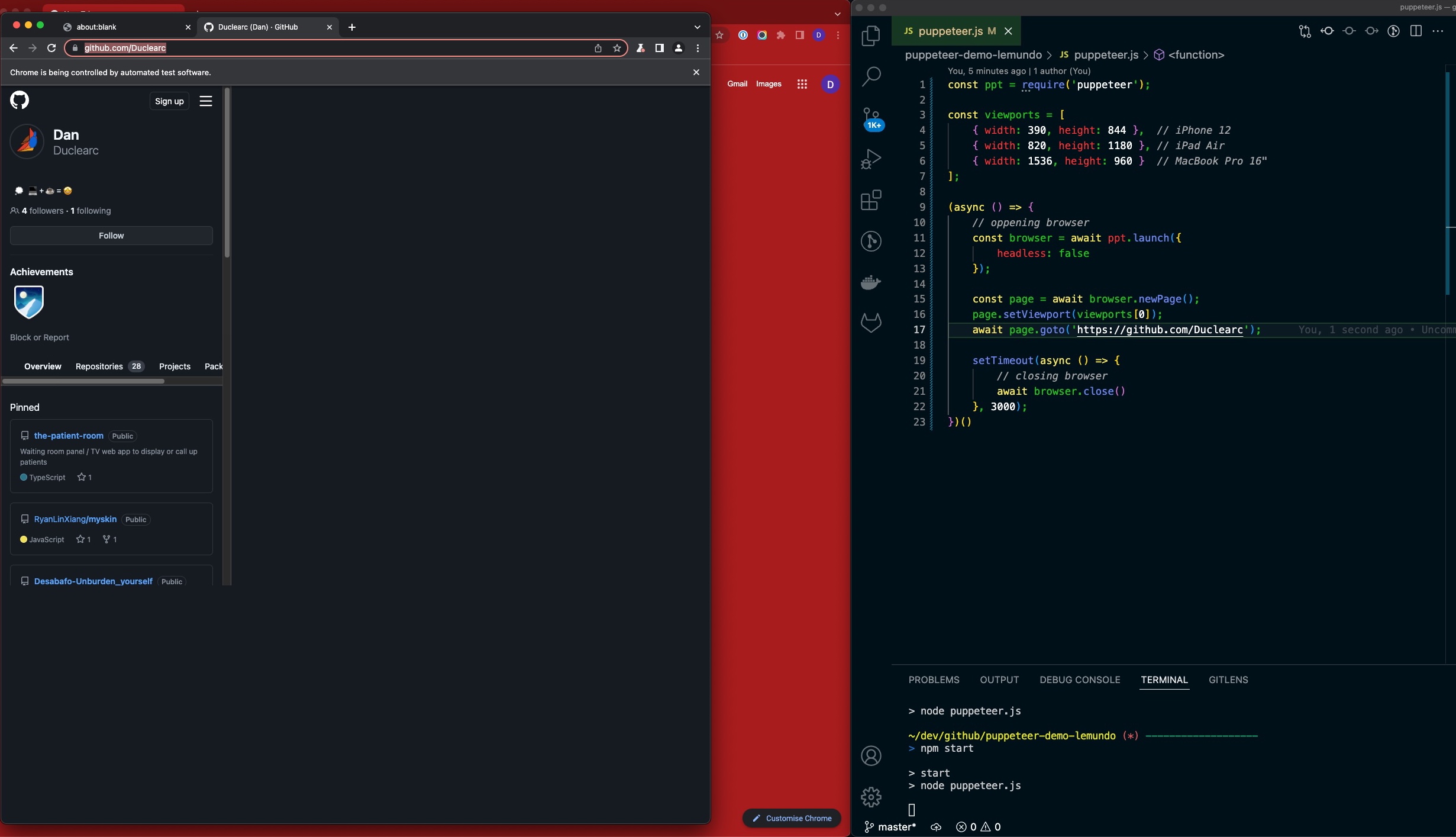Viewport: 1456px width, 837px height.
Task: Toggle Chrome side panel icon
Action: (659, 48)
